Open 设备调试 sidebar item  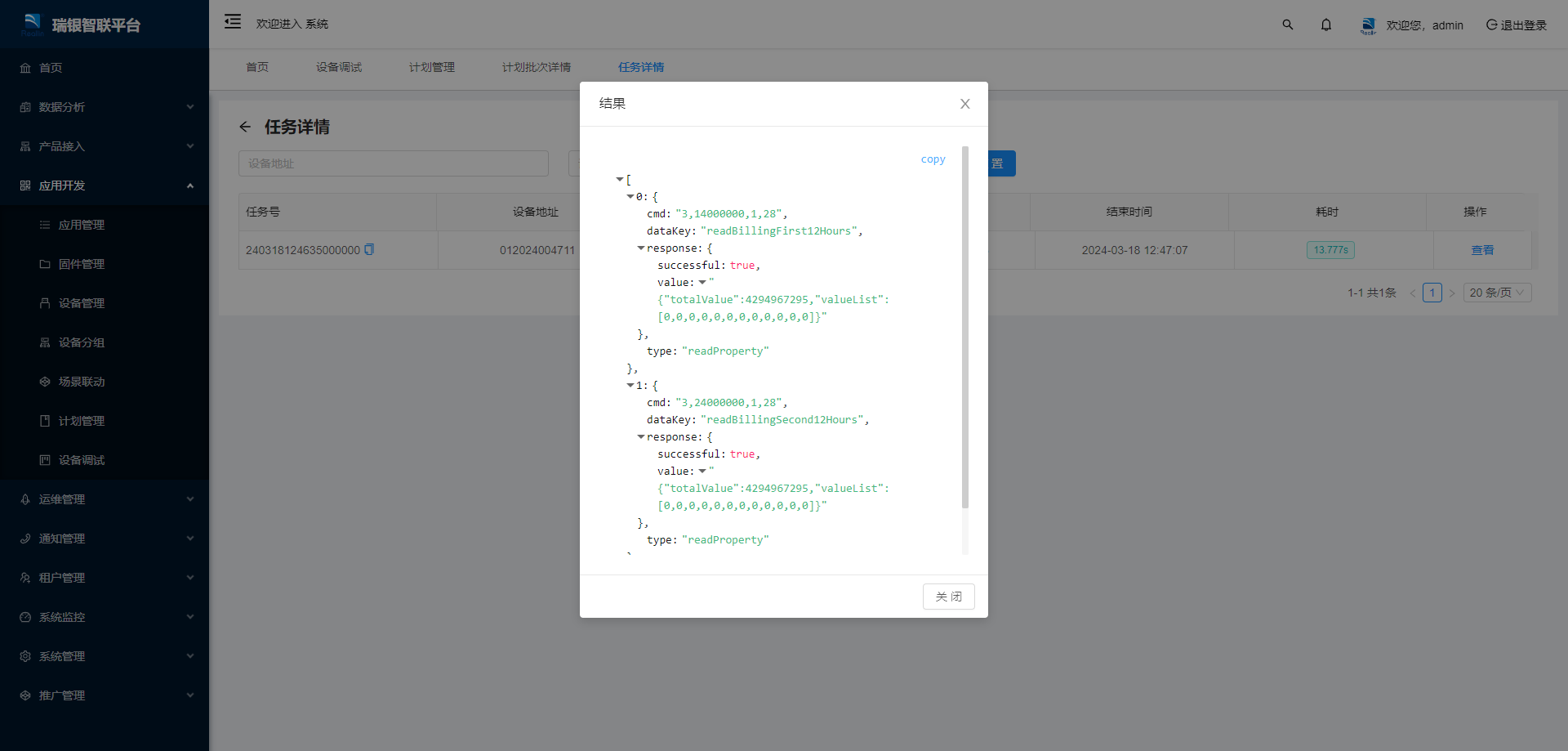pos(105,460)
